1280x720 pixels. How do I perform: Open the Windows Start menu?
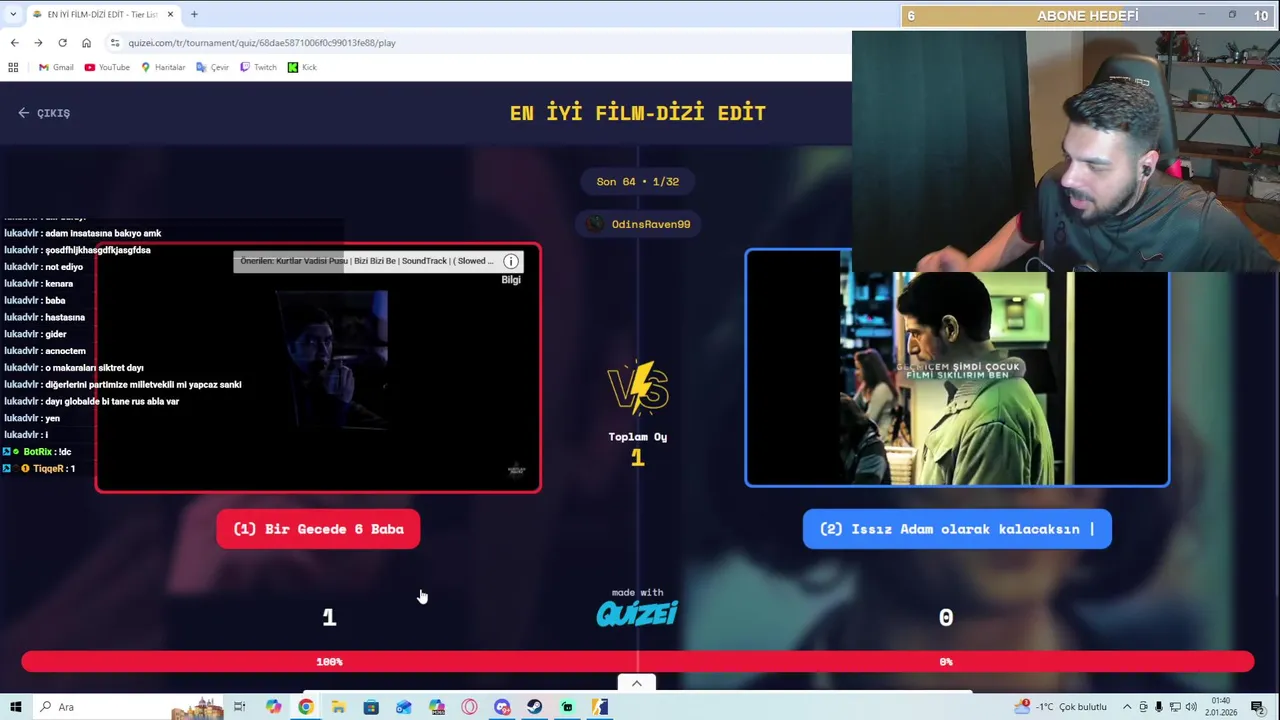[15, 707]
